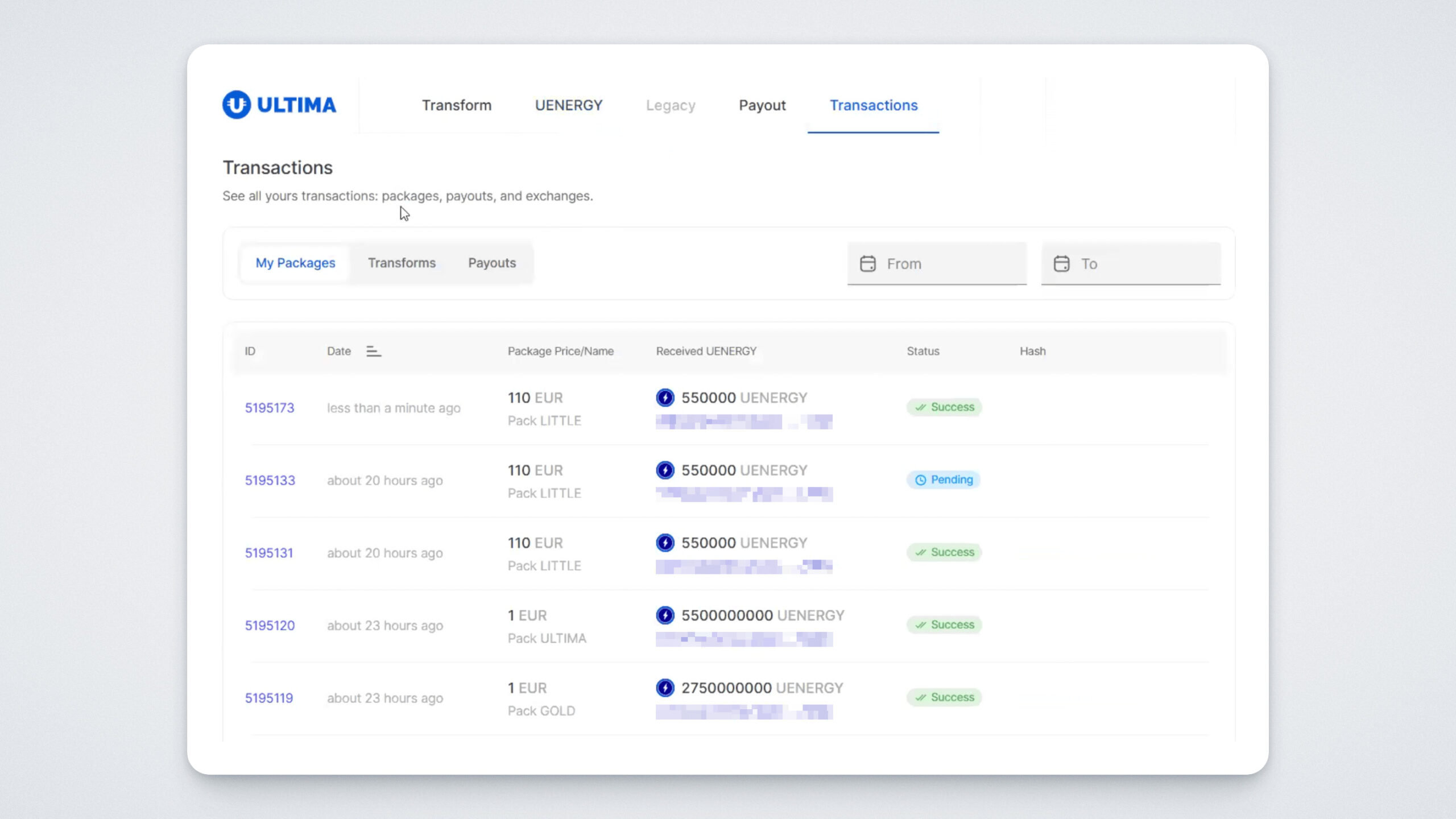Select the My Packages tab
The width and height of the screenshot is (1456, 819).
coord(295,263)
